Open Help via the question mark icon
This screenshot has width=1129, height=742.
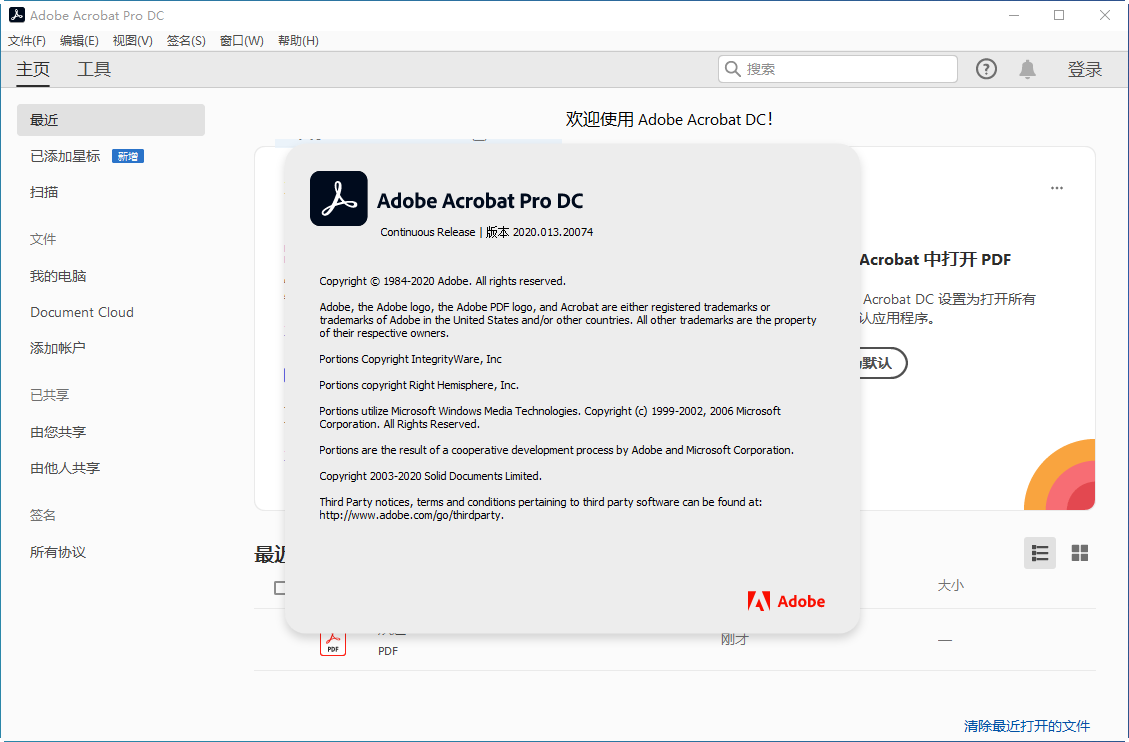(x=986, y=68)
